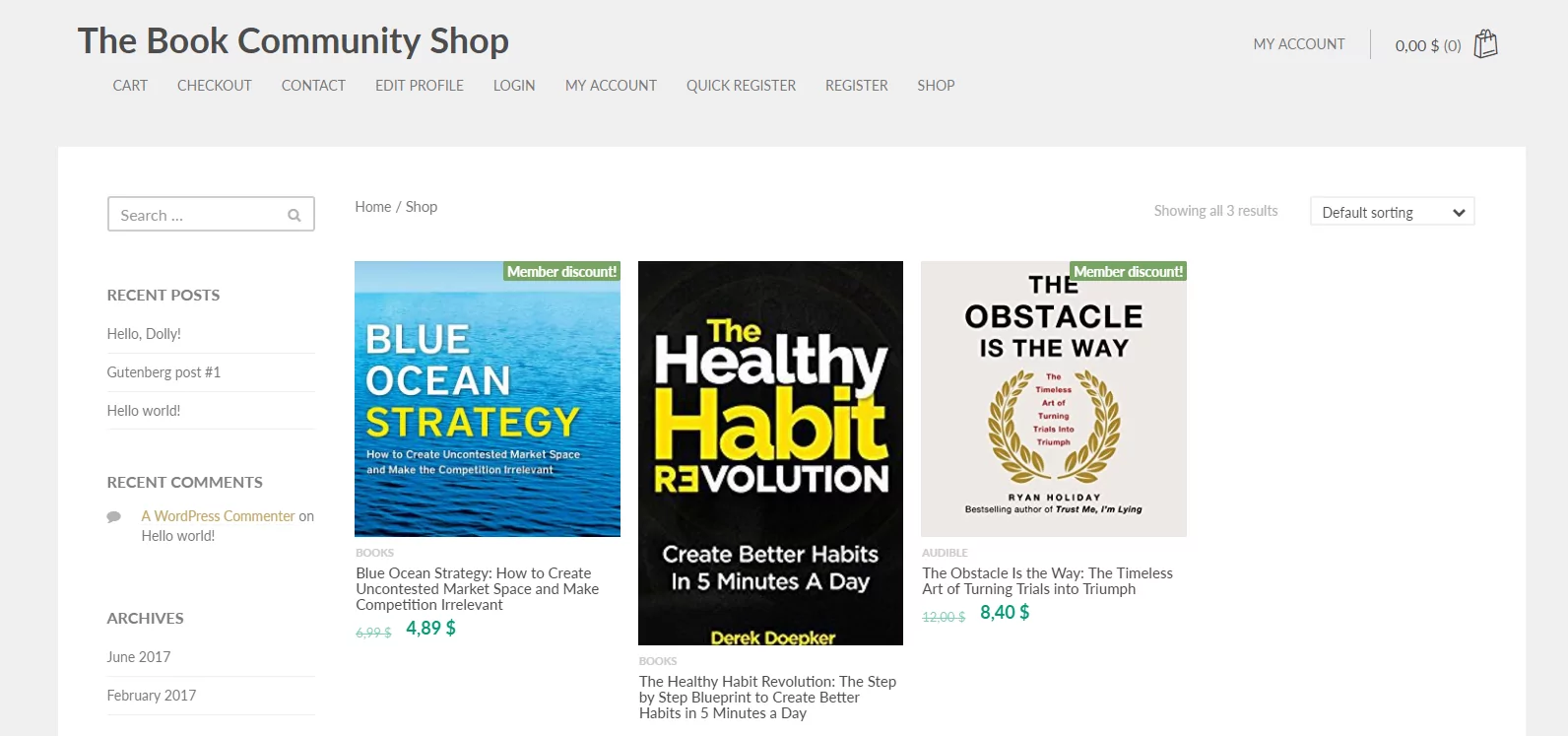Image resolution: width=1568 pixels, height=736 pixels.
Task: Click the AUDIBLE category label
Action: [x=945, y=553]
